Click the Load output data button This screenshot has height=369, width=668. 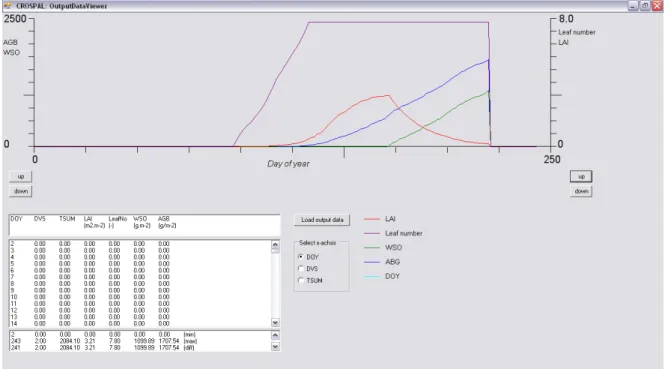point(322,220)
